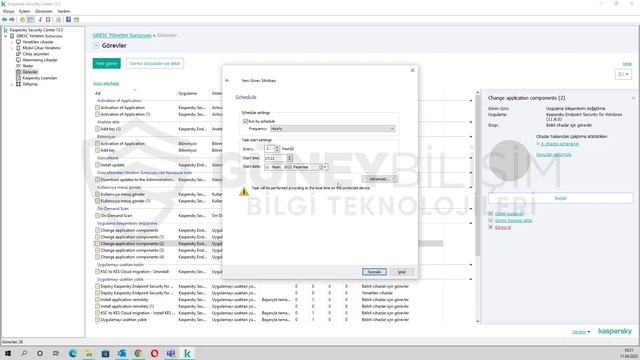The height and width of the screenshot is (360, 640).
Task: Click the Task View taskbar icon
Action: (56, 353)
